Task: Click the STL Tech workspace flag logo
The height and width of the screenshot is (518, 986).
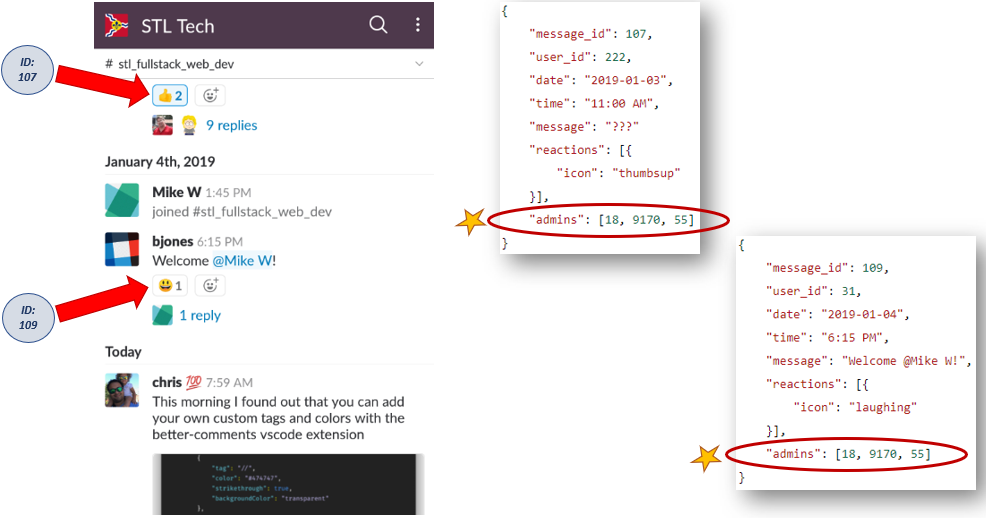Action: pos(117,25)
